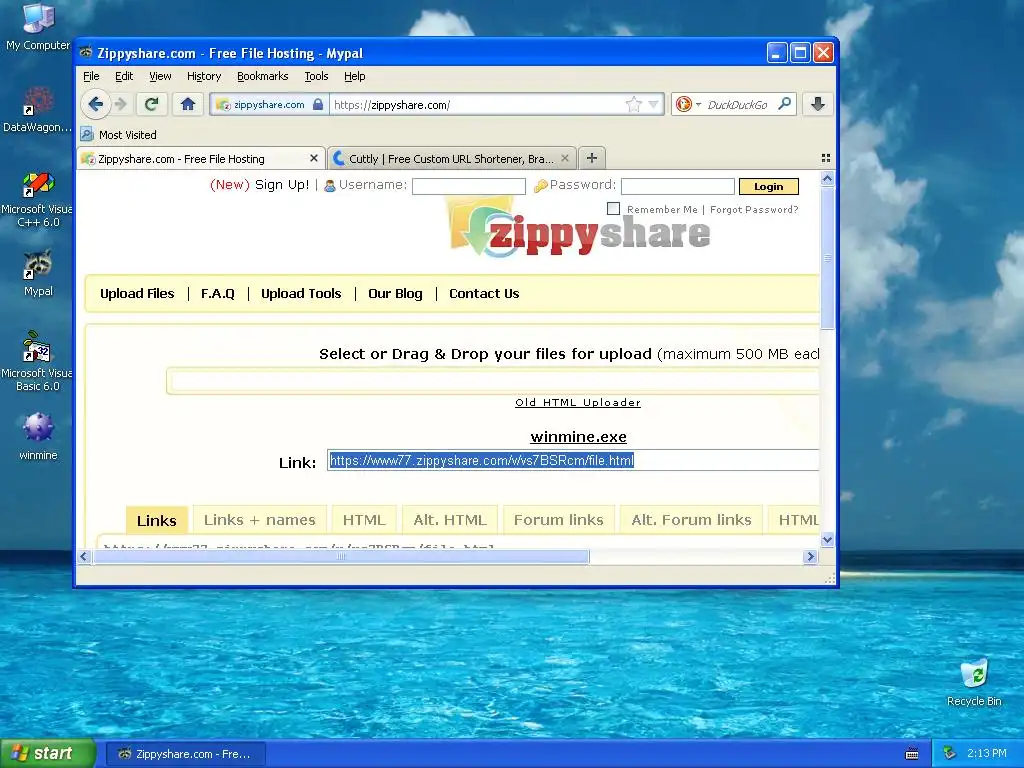Select the Links tab

tap(157, 520)
